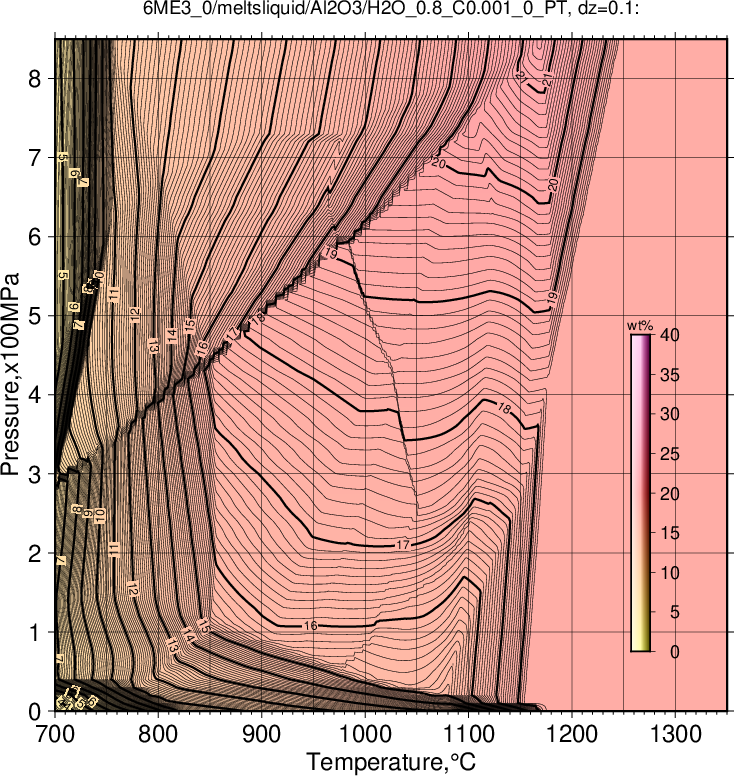
Task: Click the 1000 tick label on temperature axis
Action: [365, 734]
